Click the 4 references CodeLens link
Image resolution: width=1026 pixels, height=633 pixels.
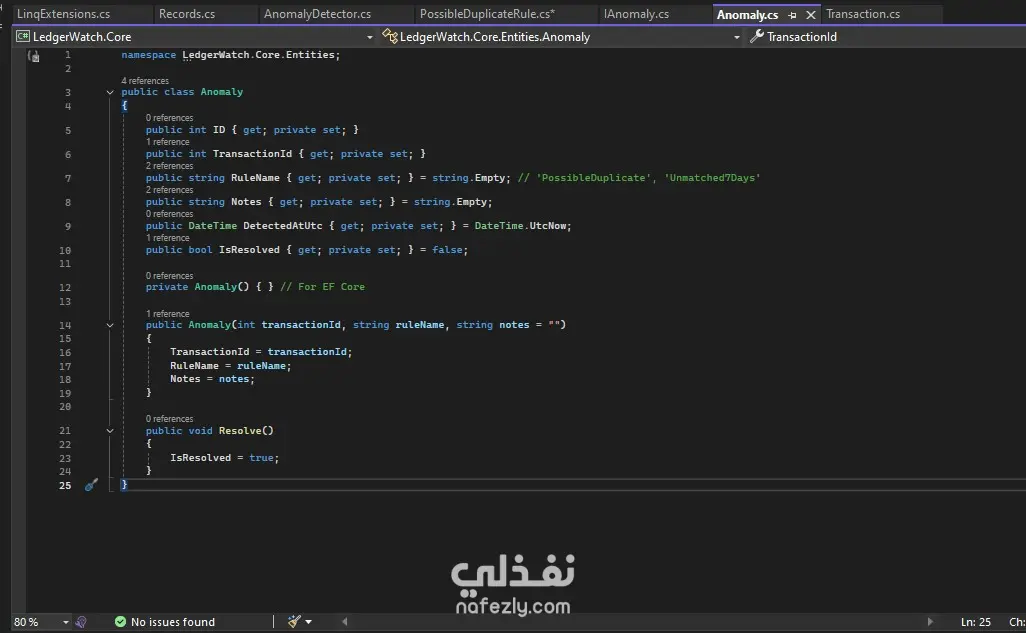pos(145,81)
